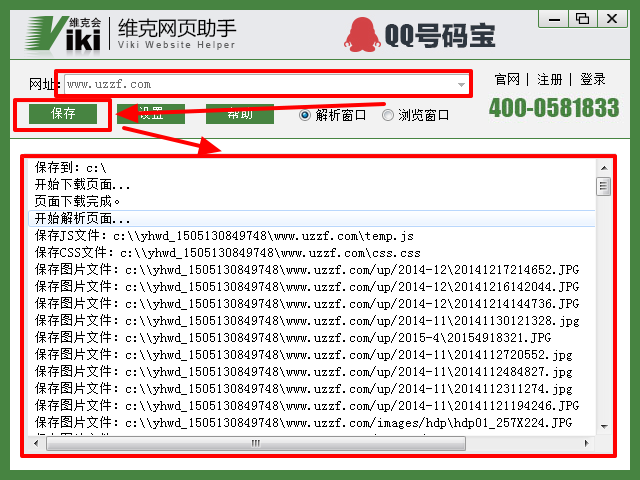Select the 保存CSS文件 css.css log line
Image resolution: width=640 pixels, height=480 pixels.
[x=312, y=253]
